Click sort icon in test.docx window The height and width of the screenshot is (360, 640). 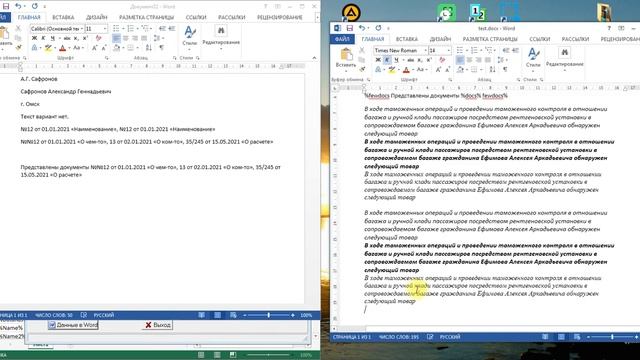click(x=493, y=70)
